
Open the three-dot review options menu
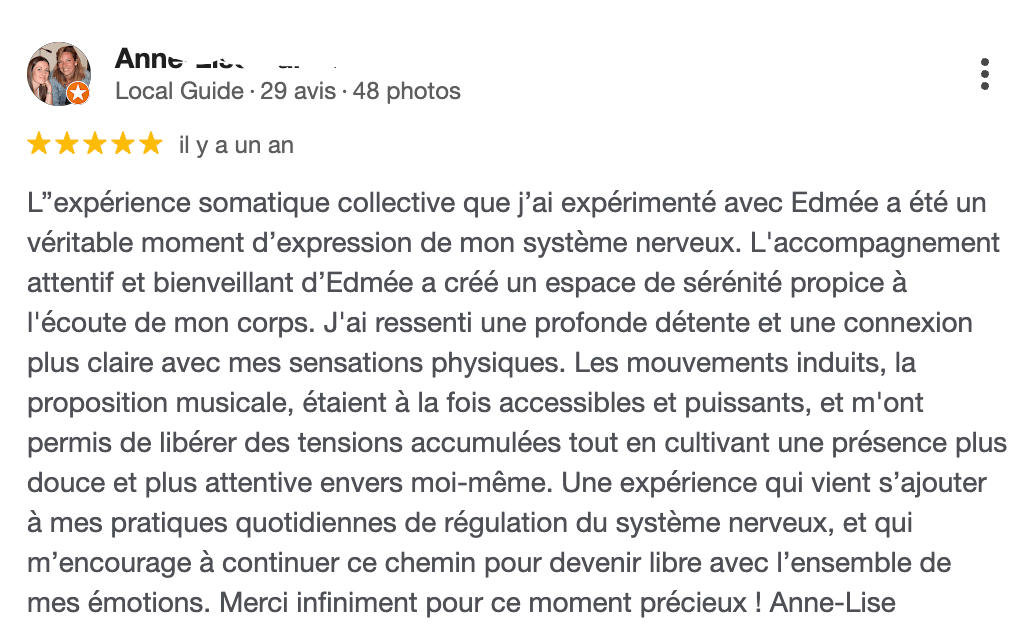(x=985, y=74)
